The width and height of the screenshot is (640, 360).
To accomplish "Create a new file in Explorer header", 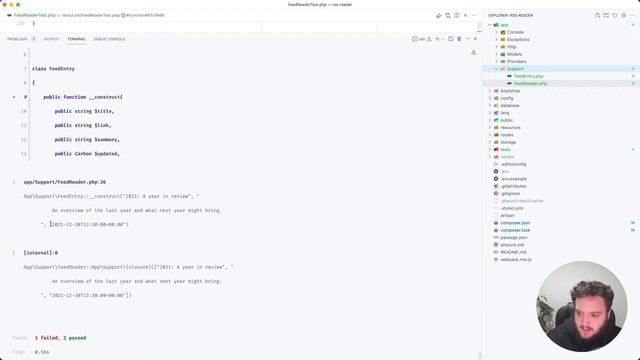I will click(597, 16).
